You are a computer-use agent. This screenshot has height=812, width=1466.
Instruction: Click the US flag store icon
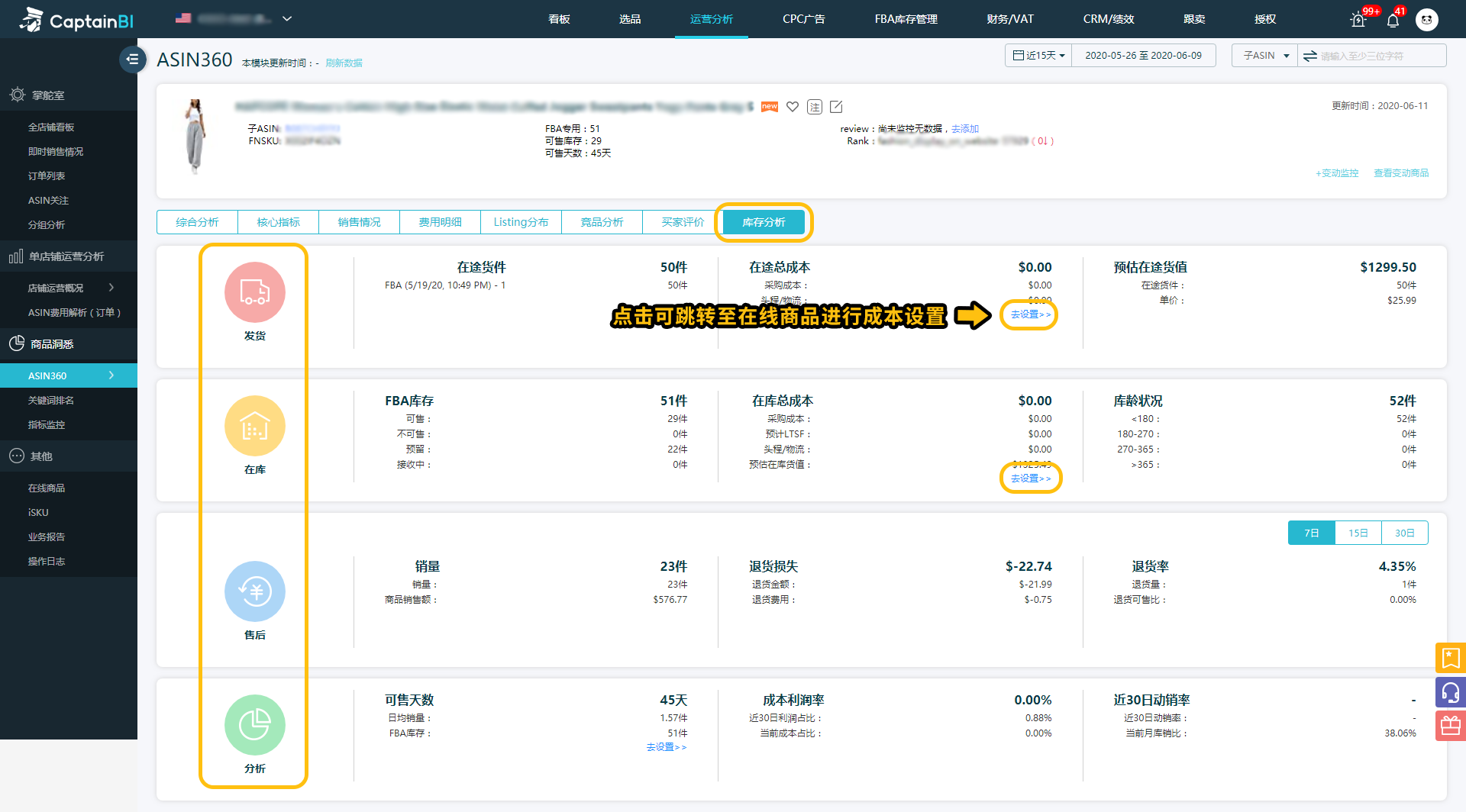[183, 18]
